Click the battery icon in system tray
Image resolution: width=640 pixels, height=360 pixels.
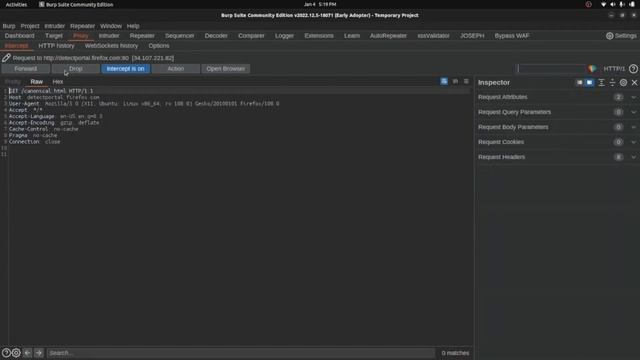[x=631, y=4]
